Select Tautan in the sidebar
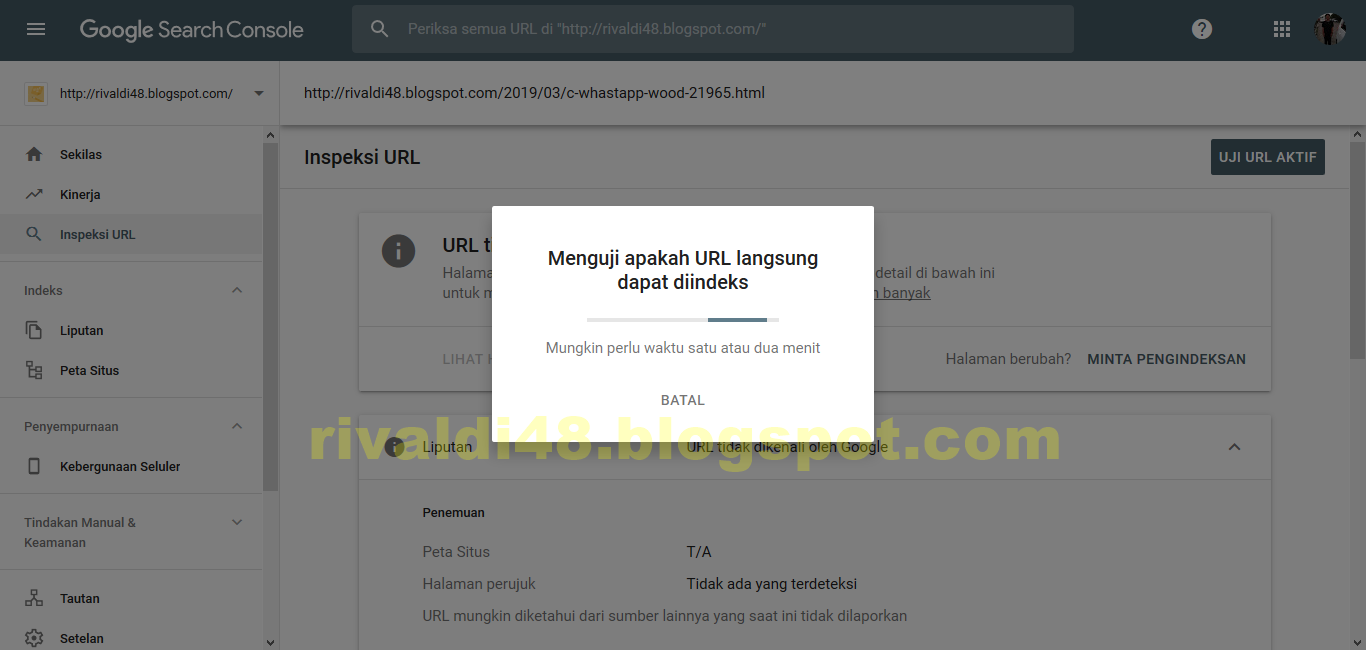1366x650 pixels. [x=81, y=598]
